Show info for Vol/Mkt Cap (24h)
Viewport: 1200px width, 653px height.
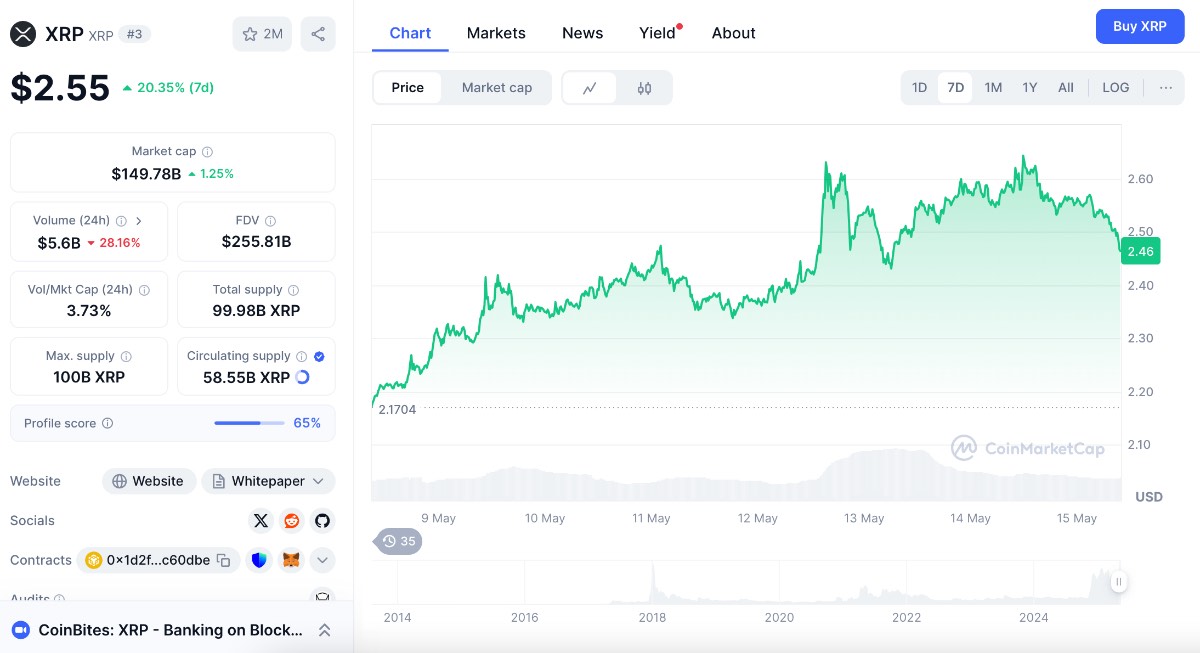tap(144, 290)
